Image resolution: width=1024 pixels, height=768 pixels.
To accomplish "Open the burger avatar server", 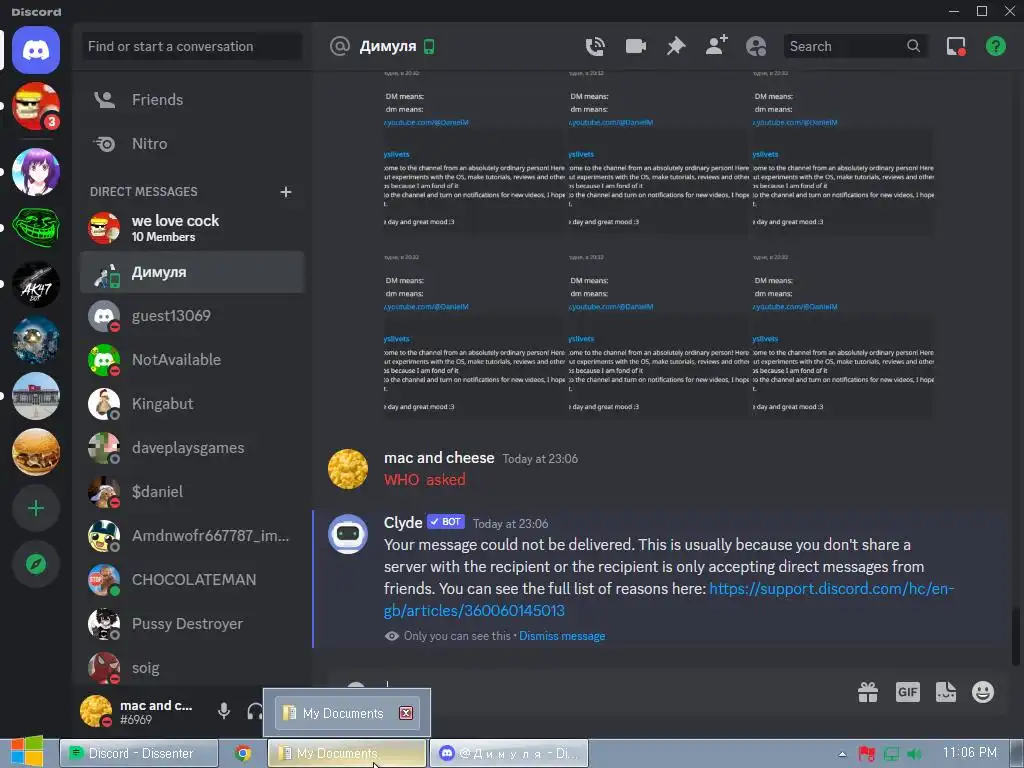I will 36,452.
